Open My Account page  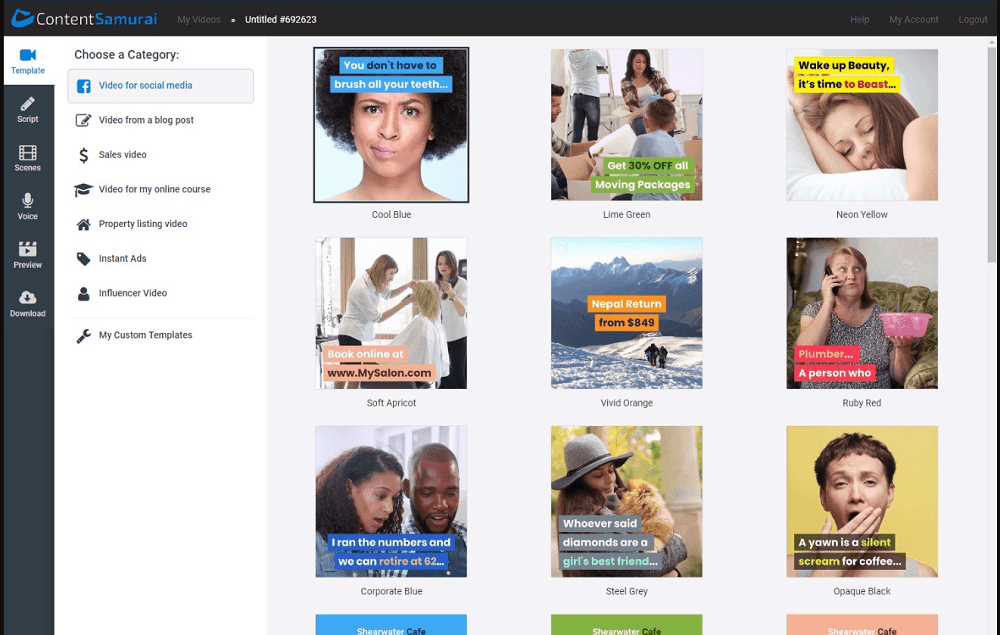point(913,19)
